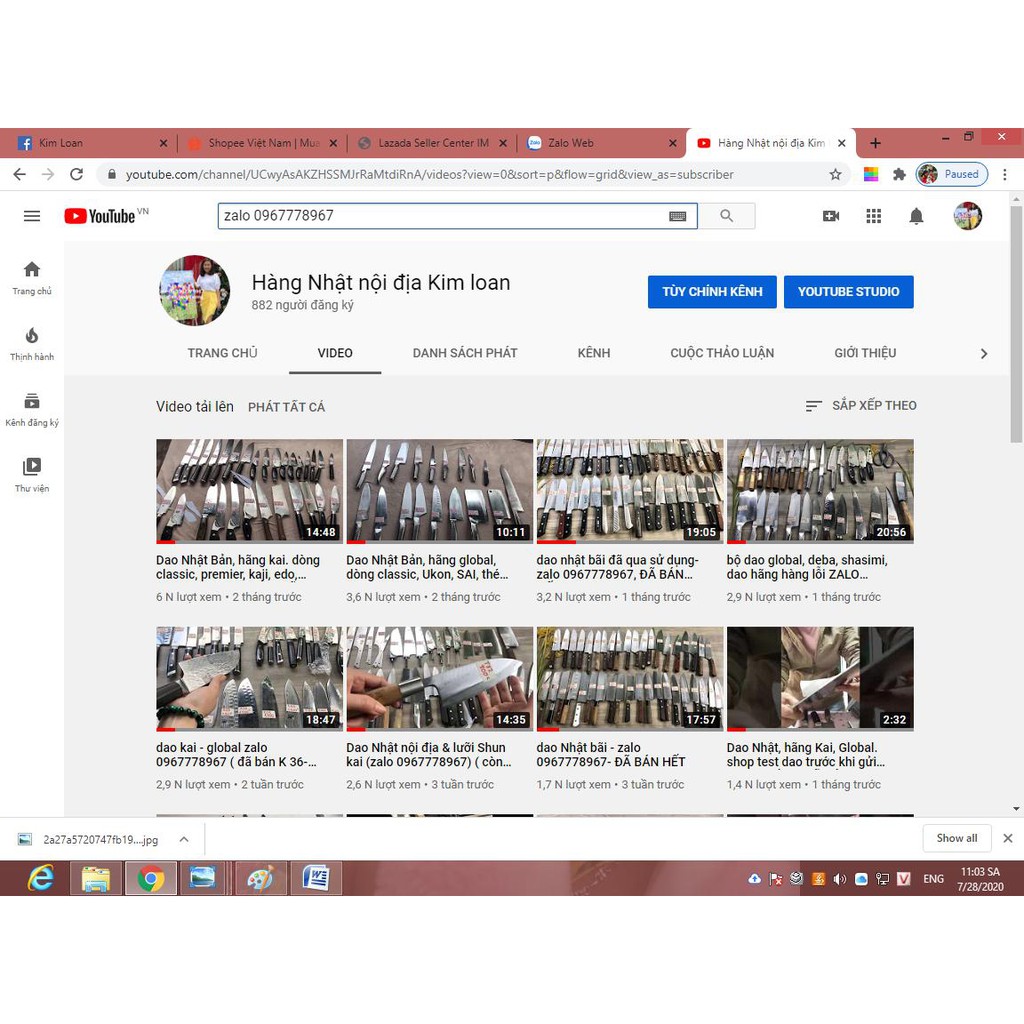Submit search with the magnifier button
This screenshot has height=1024, width=1024.
(x=726, y=216)
